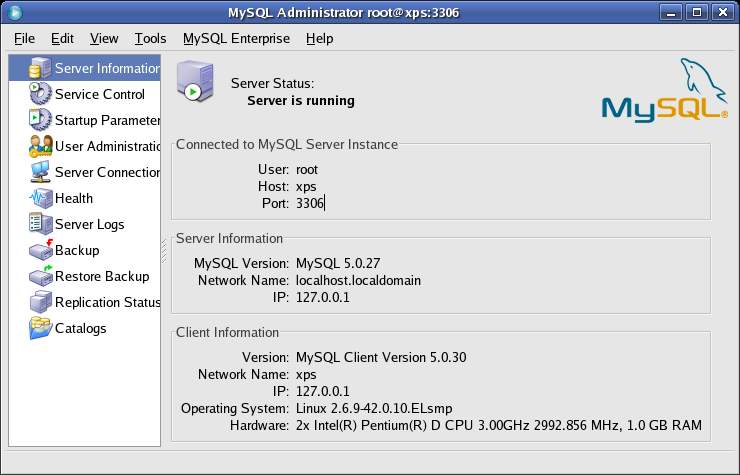The image size is (740, 475).
Task: Open the Server Logs icon
Action: (x=40, y=224)
